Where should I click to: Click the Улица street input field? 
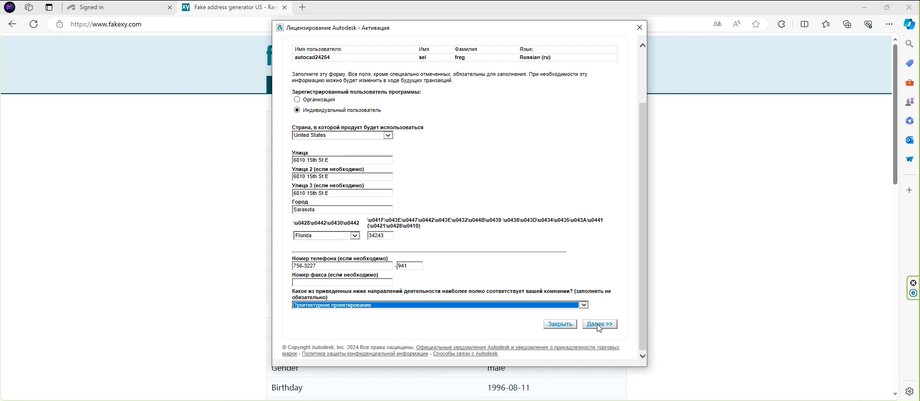tap(342, 160)
